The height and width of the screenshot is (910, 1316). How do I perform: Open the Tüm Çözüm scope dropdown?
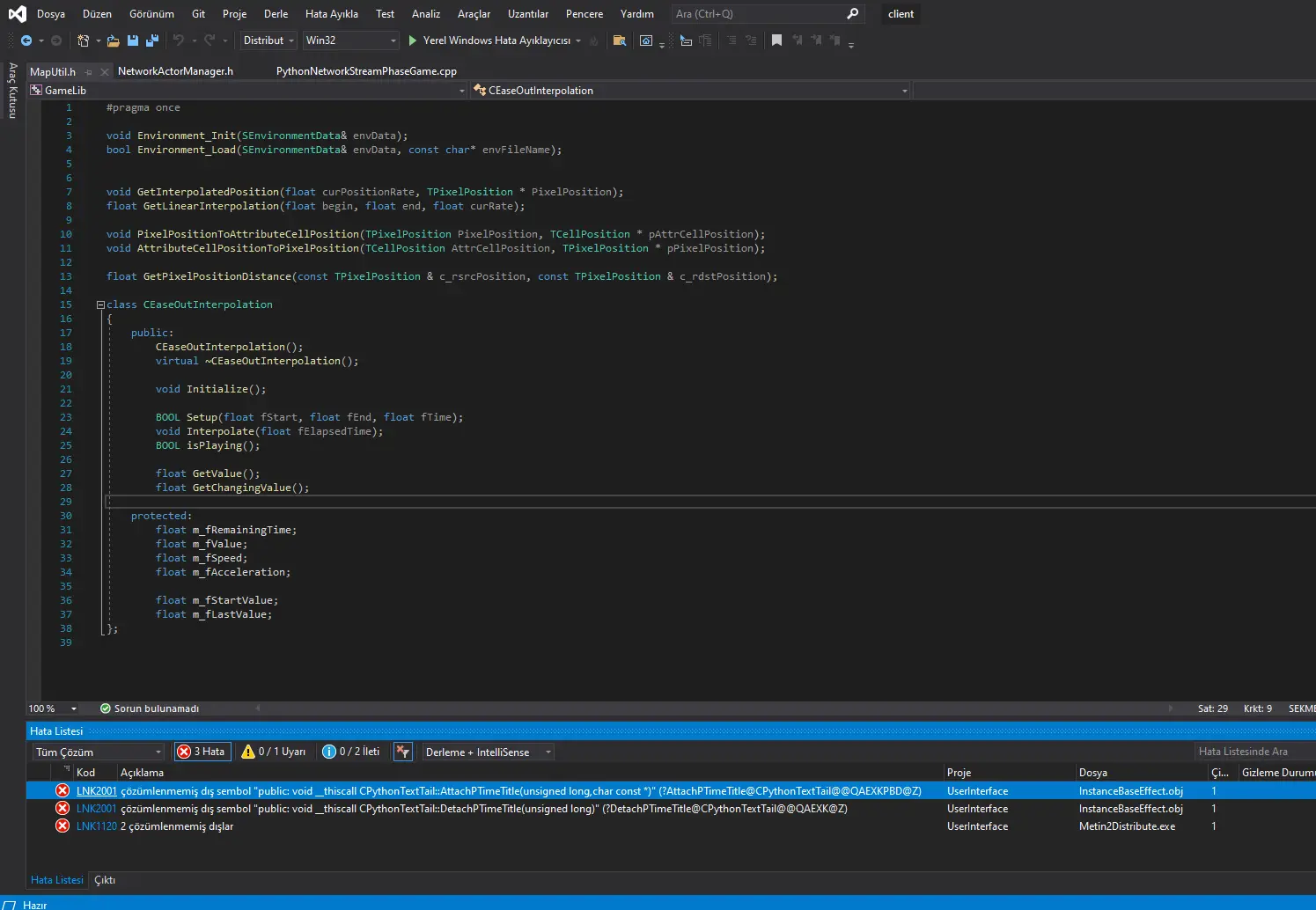(99, 752)
